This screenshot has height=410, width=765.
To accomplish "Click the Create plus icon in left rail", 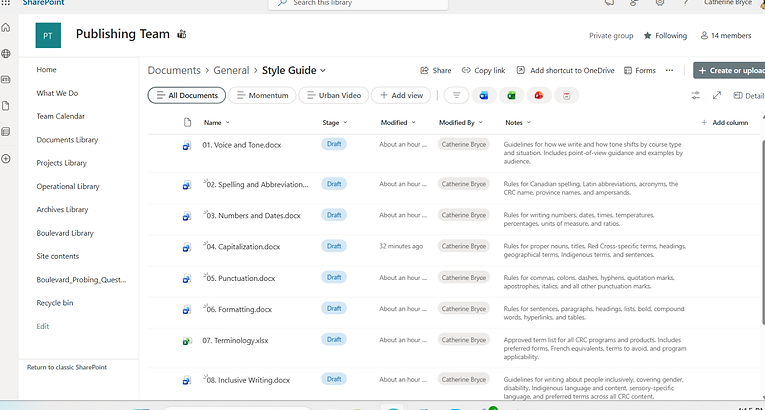I will pos(6,159).
